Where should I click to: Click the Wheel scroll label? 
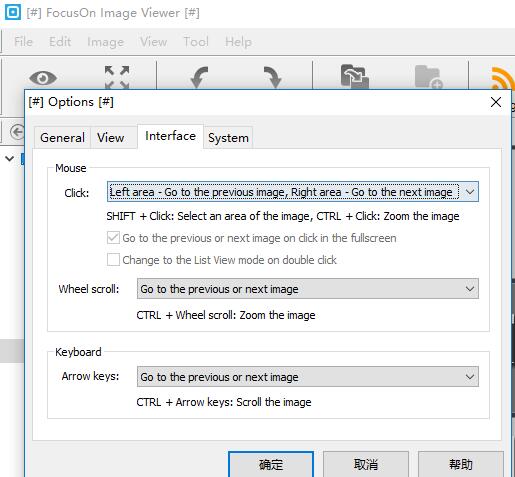89,289
